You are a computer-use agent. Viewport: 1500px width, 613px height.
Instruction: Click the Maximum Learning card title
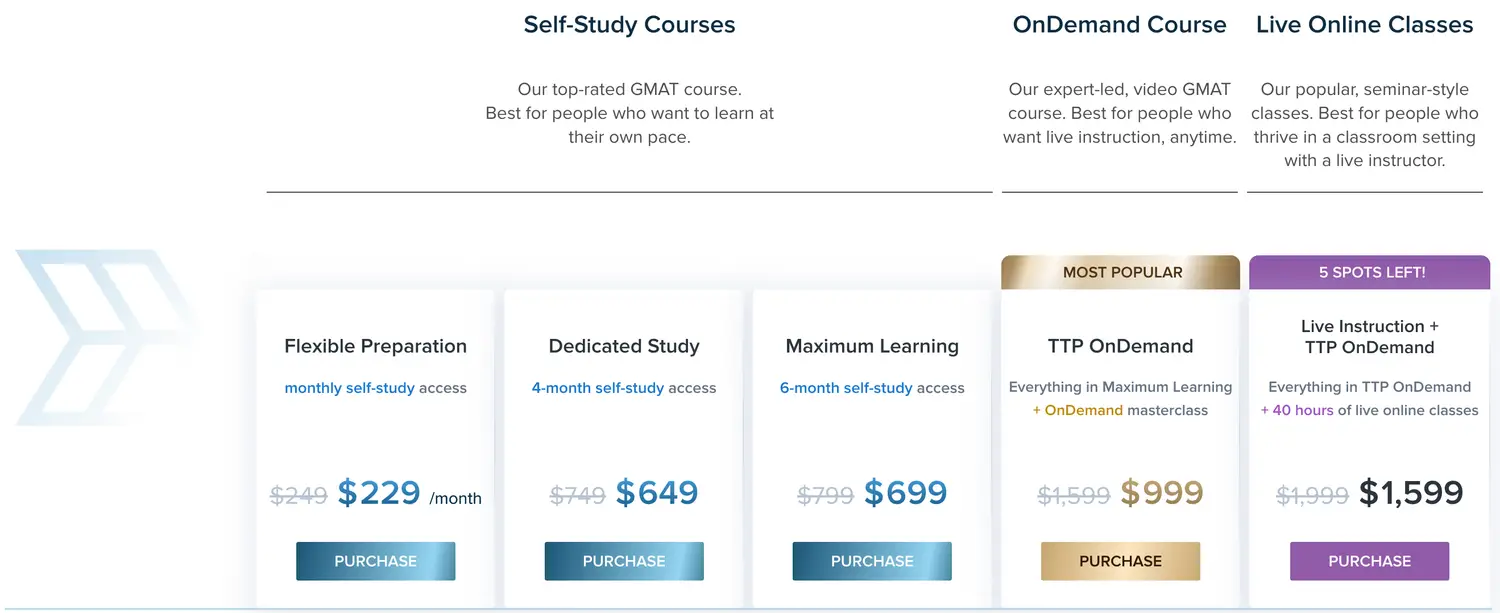click(872, 346)
